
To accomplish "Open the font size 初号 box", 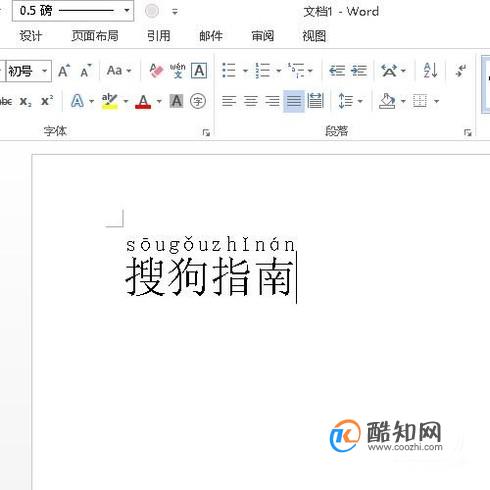I will point(29,71).
